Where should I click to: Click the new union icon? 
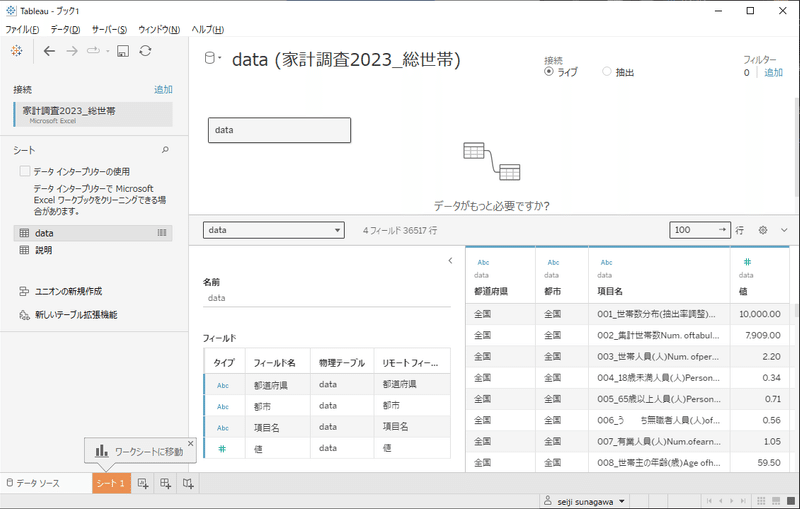[24, 291]
